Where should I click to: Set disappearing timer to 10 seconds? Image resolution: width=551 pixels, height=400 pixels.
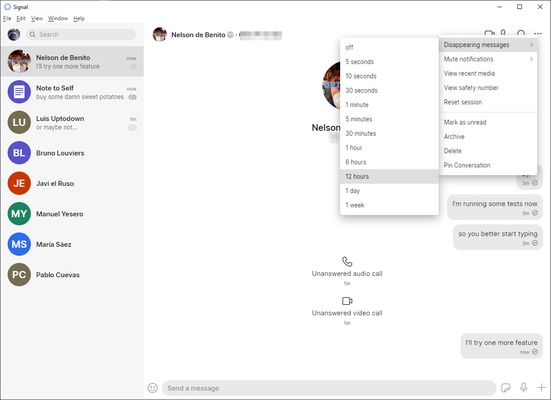pyautogui.click(x=389, y=76)
